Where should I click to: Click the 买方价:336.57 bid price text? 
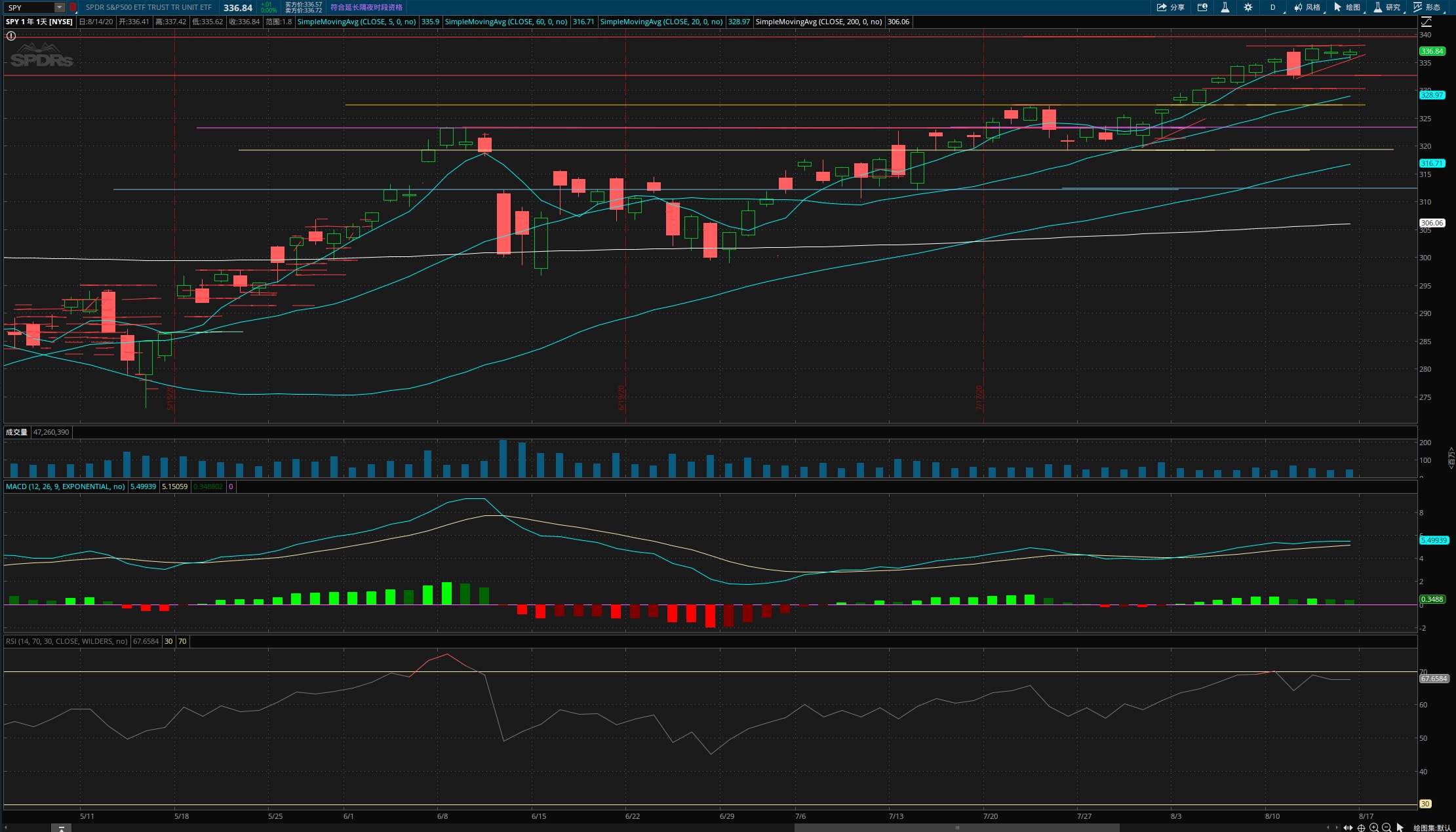point(304,5)
